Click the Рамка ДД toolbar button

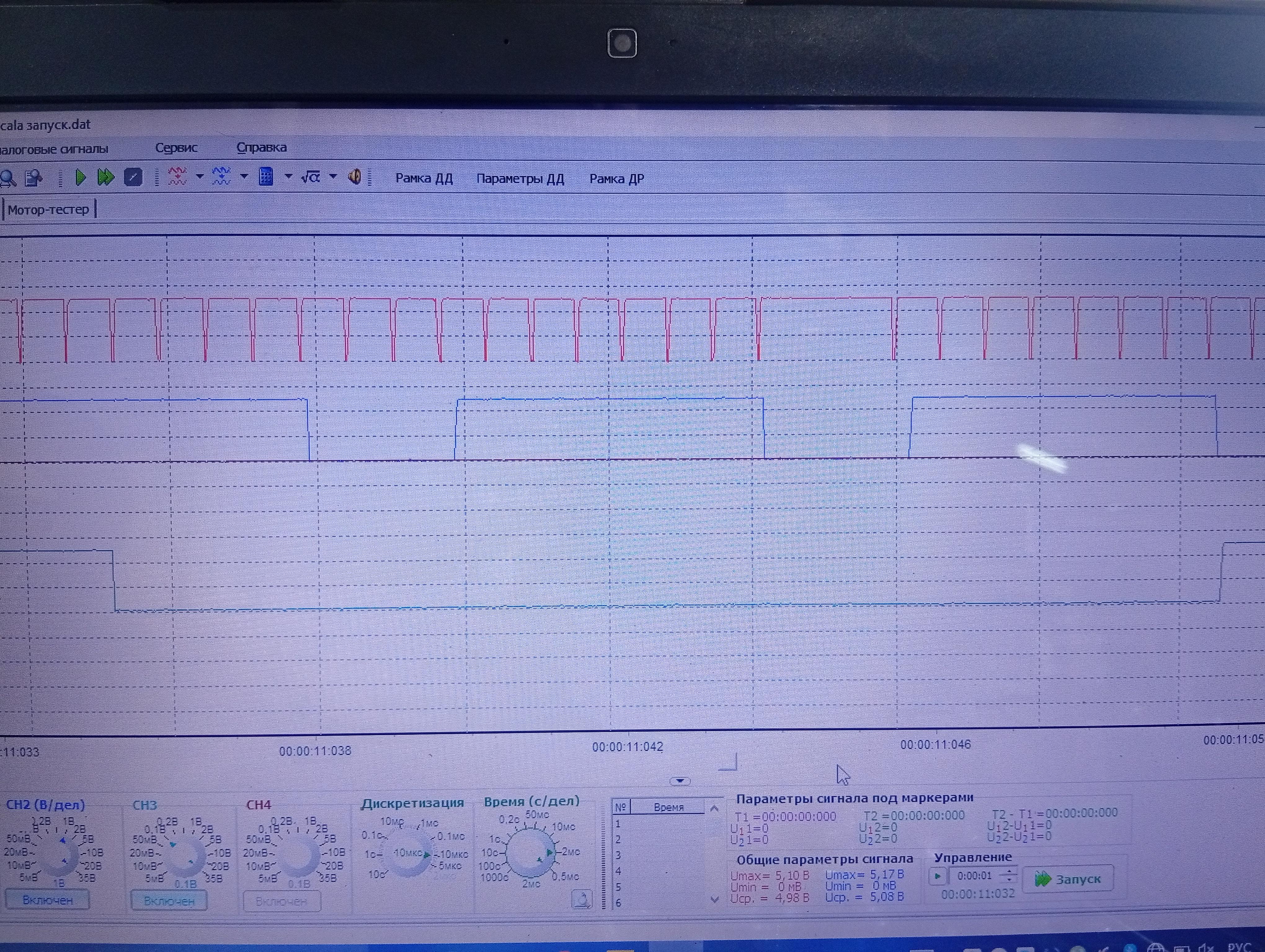pyautogui.click(x=424, y=178)
